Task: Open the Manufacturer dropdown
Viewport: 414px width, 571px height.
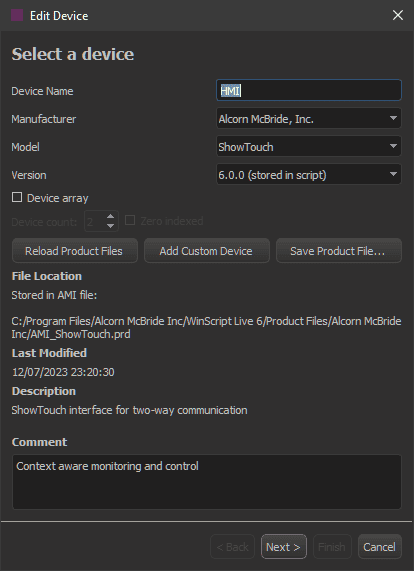Action: point(309,118)
